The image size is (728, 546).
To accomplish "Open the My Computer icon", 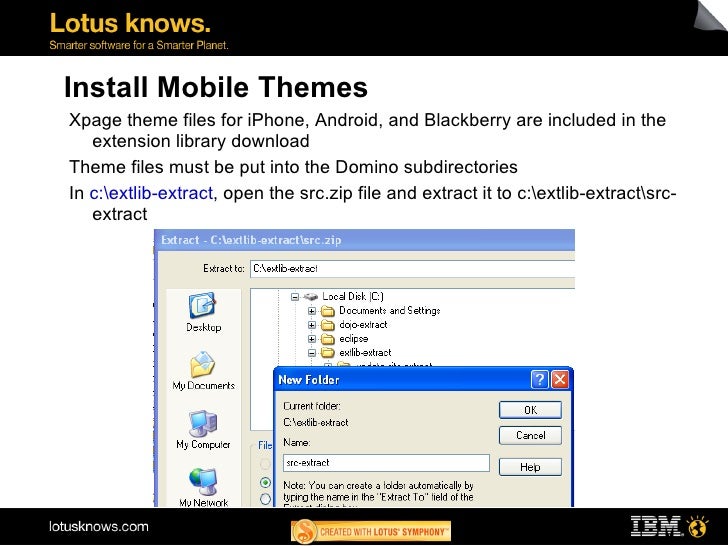I will coord(203,423).
